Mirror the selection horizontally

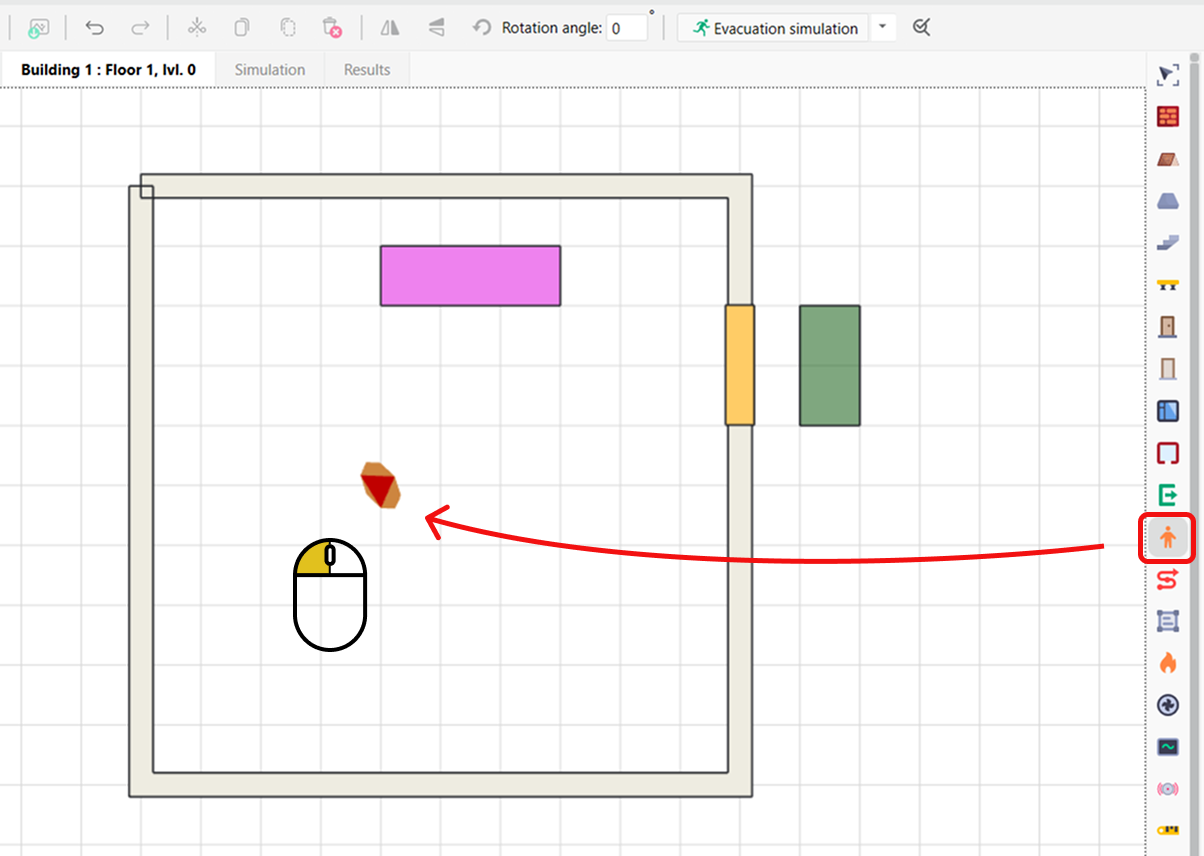pos(389,28)
